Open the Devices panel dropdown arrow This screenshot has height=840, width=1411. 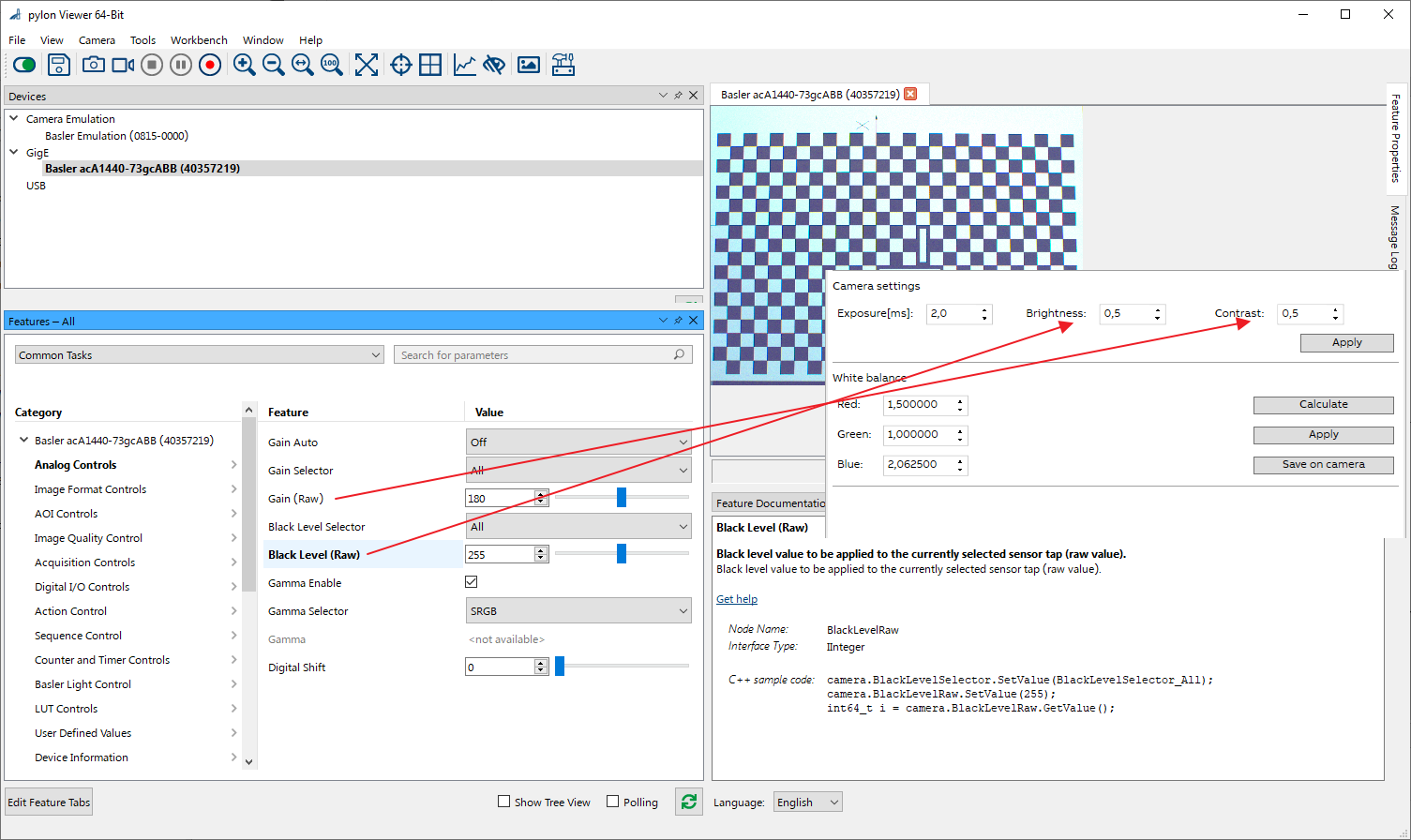663,96
